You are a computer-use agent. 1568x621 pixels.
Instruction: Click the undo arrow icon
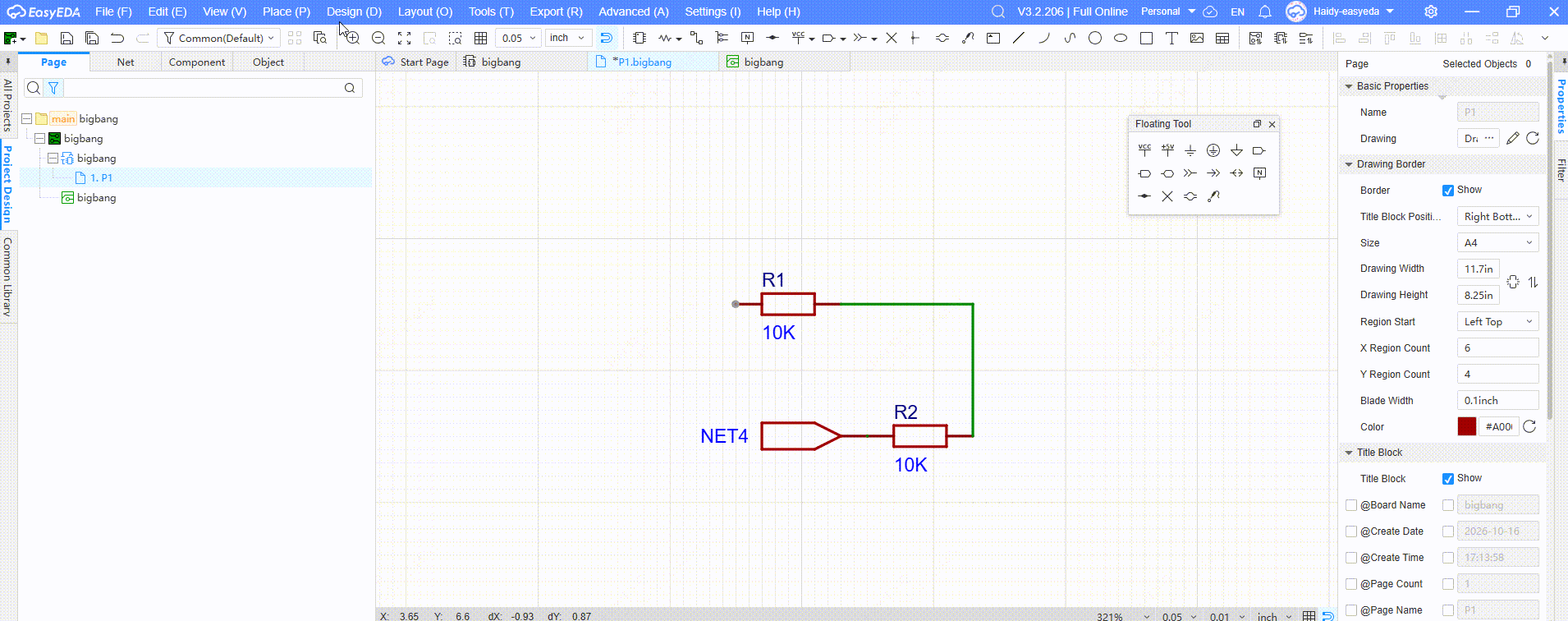coord(117,38)
